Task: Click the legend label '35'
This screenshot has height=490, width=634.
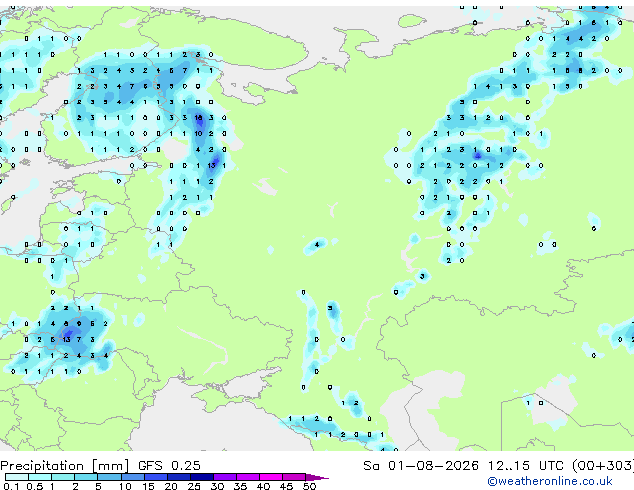Action: click(x=240, y=486)
